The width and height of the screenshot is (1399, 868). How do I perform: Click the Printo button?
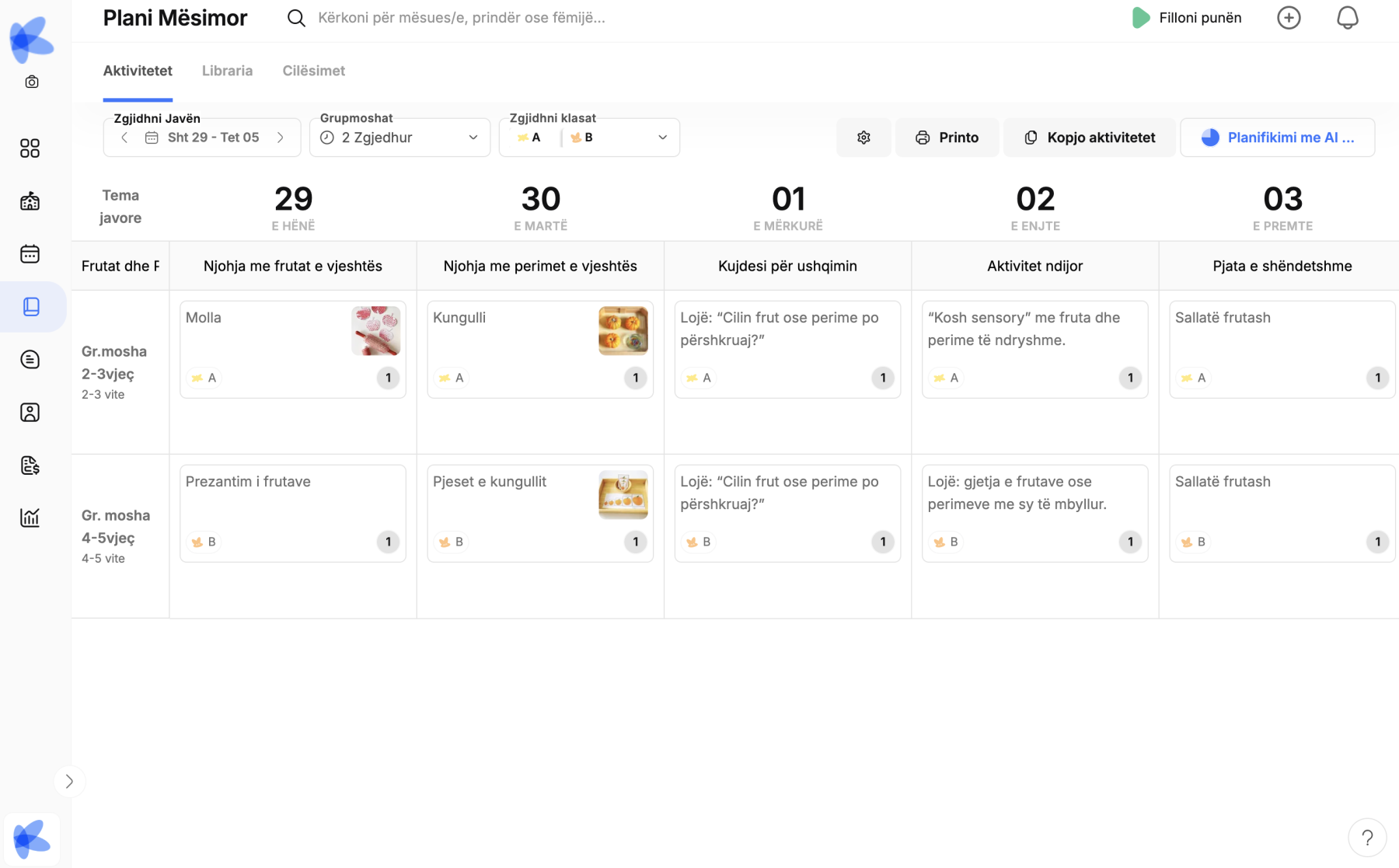(947, 138)
